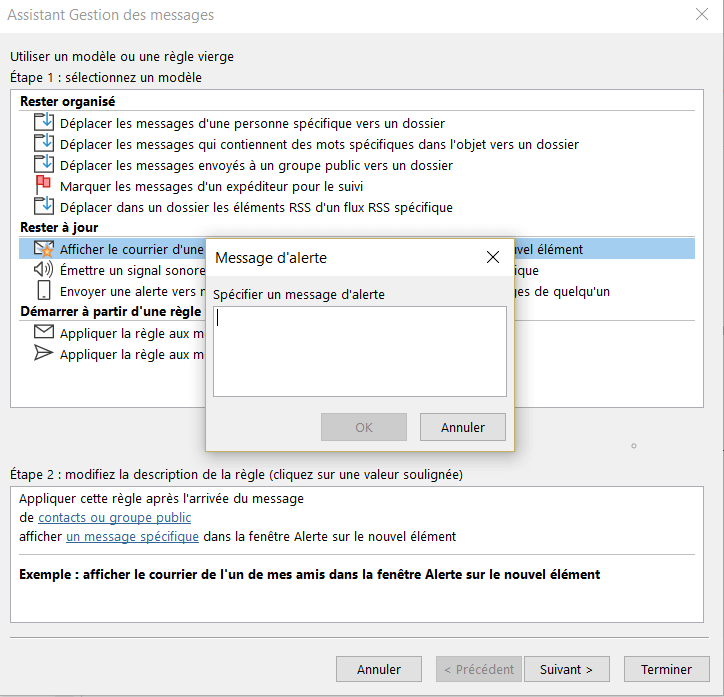Click the 'Exemple : afficher le courrier' description text
The height and width of the screenshot is (697, 724).
click(309, 574)
